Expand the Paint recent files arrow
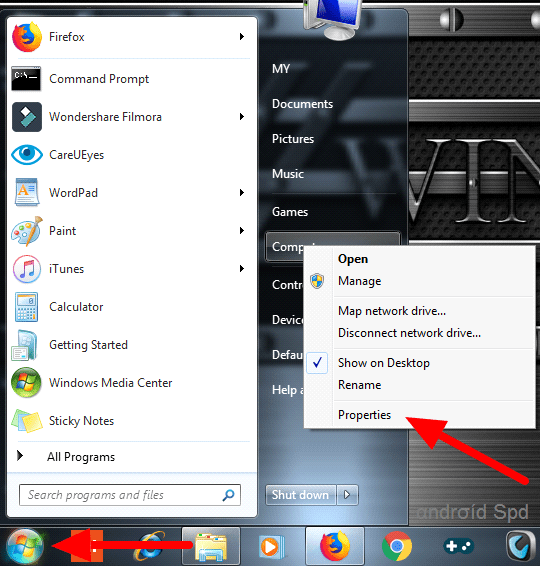This screenshot has height=566, width=540. (x=242, y=231)
